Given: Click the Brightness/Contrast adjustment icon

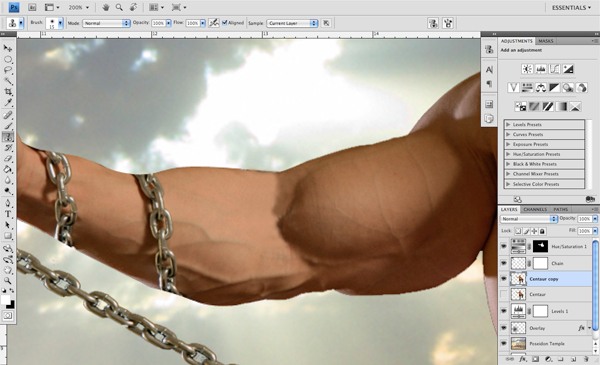Looking at the screenshot, I should (527, 69).
